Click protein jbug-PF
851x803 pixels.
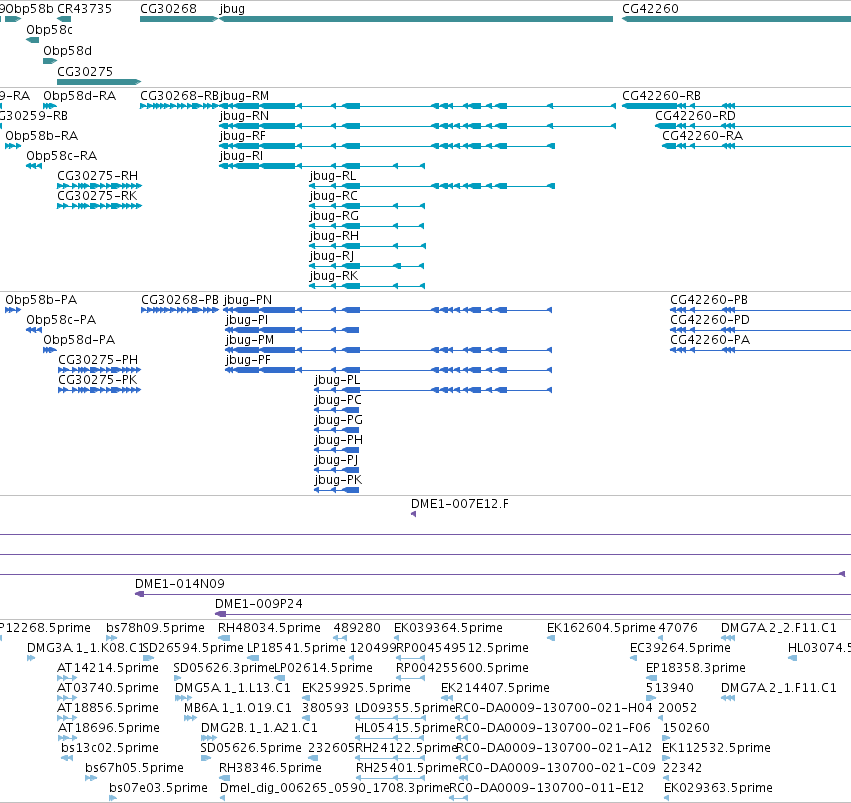388,370
